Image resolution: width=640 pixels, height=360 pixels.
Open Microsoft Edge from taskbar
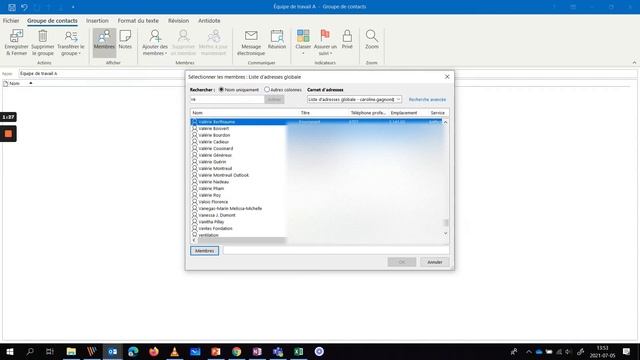133,351
